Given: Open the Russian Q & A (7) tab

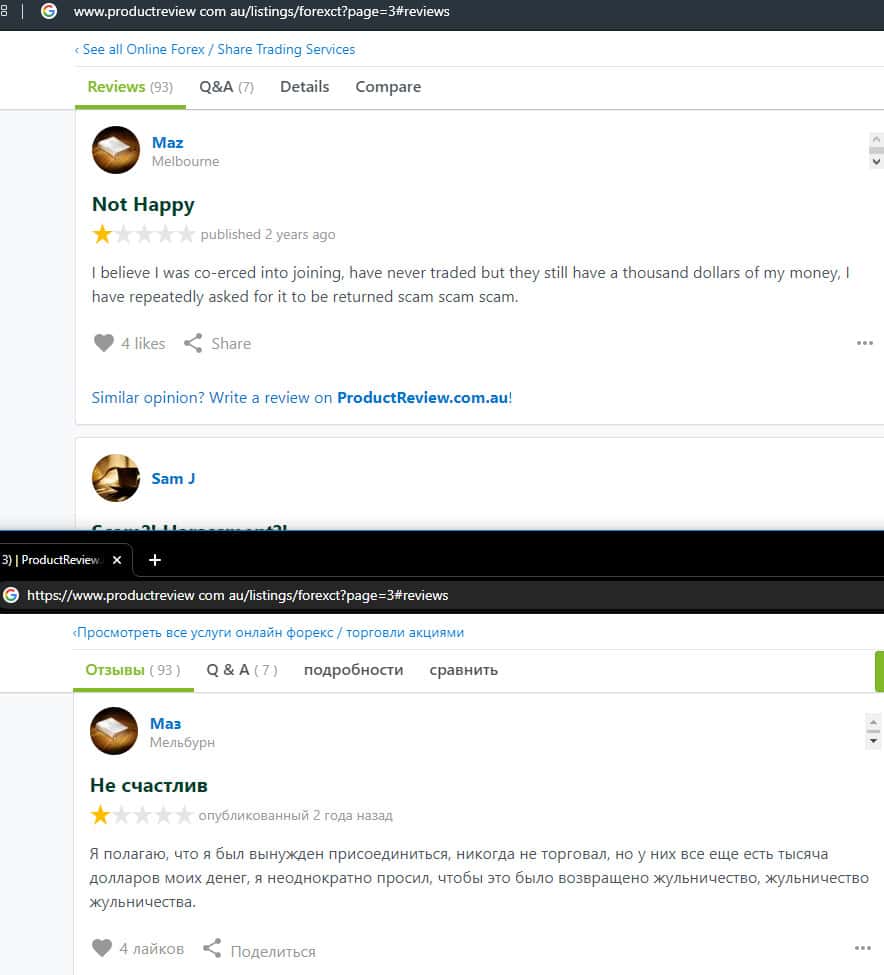Looking at the screenshot, I should point(242,670).
